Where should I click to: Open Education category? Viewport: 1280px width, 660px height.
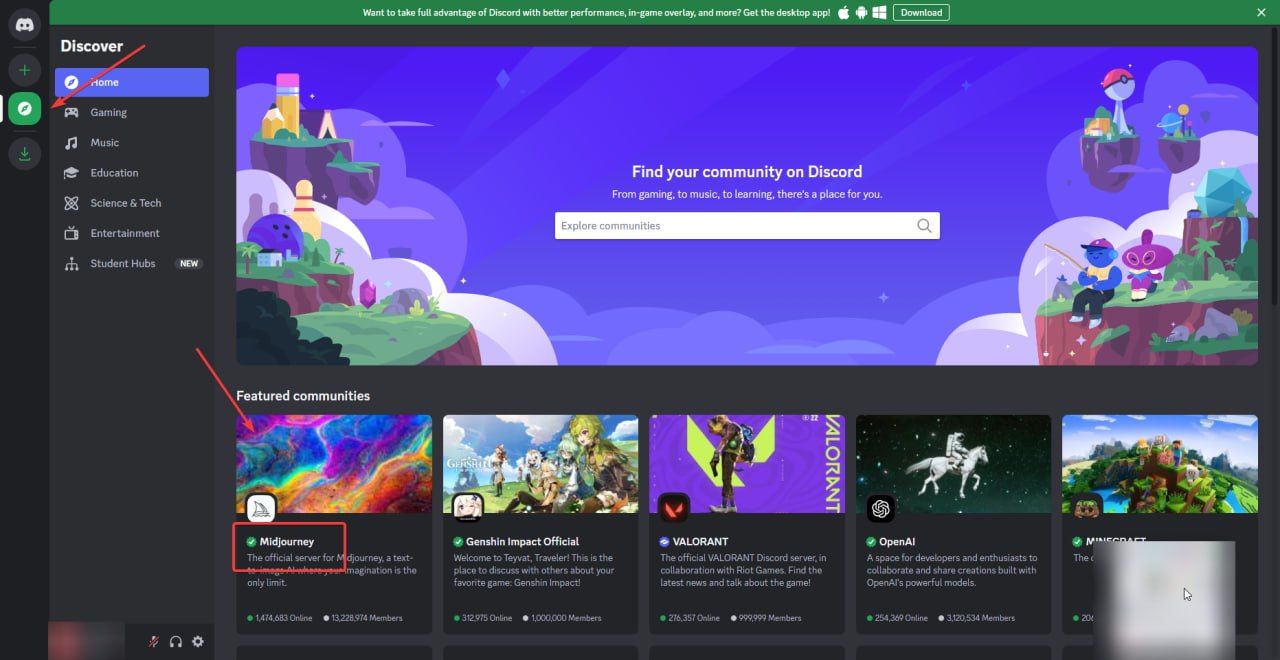coord(132,172)
